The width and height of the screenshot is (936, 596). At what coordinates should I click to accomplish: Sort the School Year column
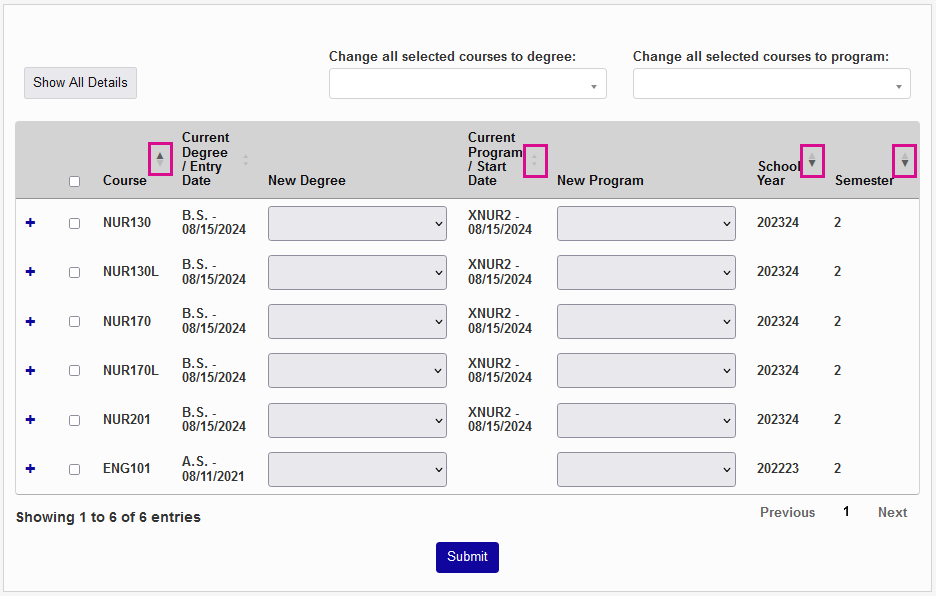click(812, 160)
